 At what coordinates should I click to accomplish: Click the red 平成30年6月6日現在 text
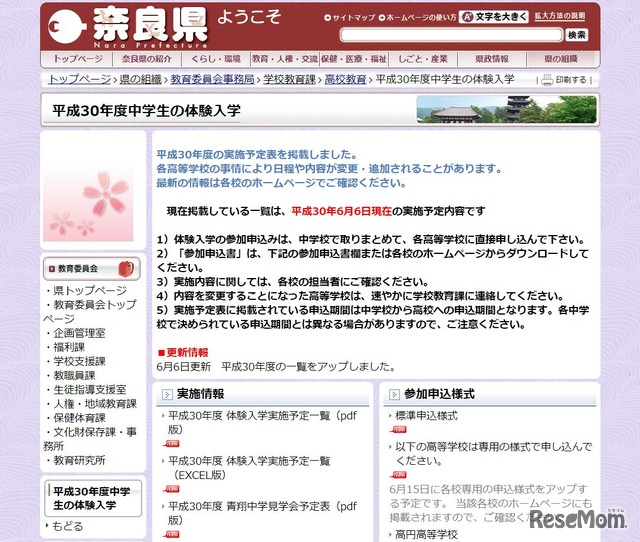click(x=341, y=211)
